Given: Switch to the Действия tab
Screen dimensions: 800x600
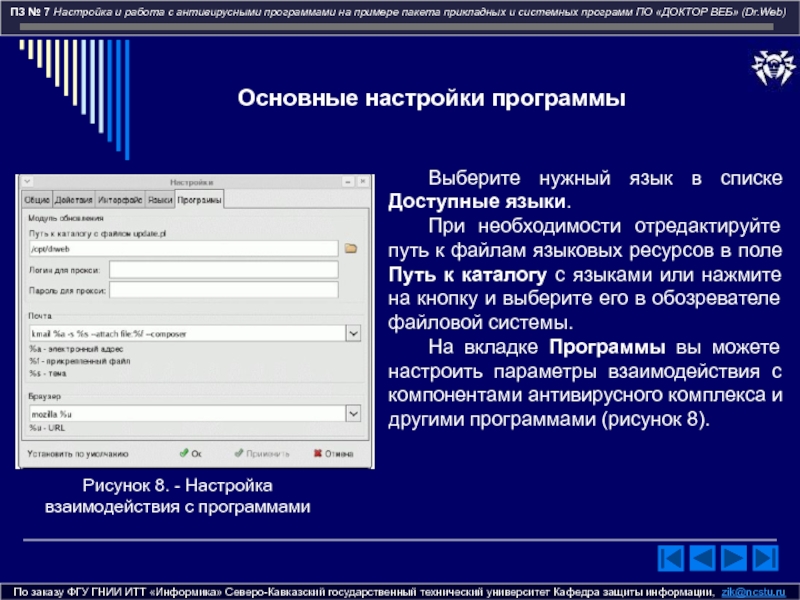Looking at the screenshot, I should (x=73, y=199).
